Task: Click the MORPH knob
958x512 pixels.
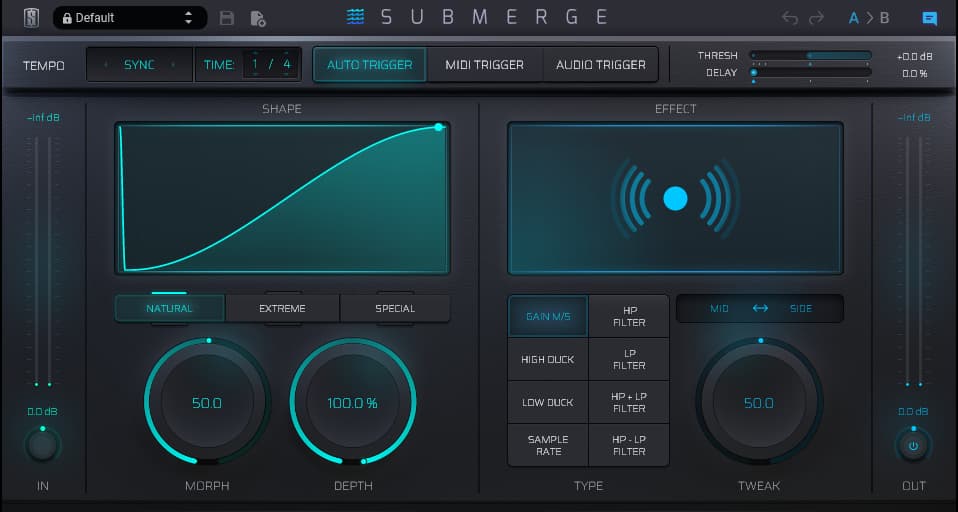Action: point(207,402)
